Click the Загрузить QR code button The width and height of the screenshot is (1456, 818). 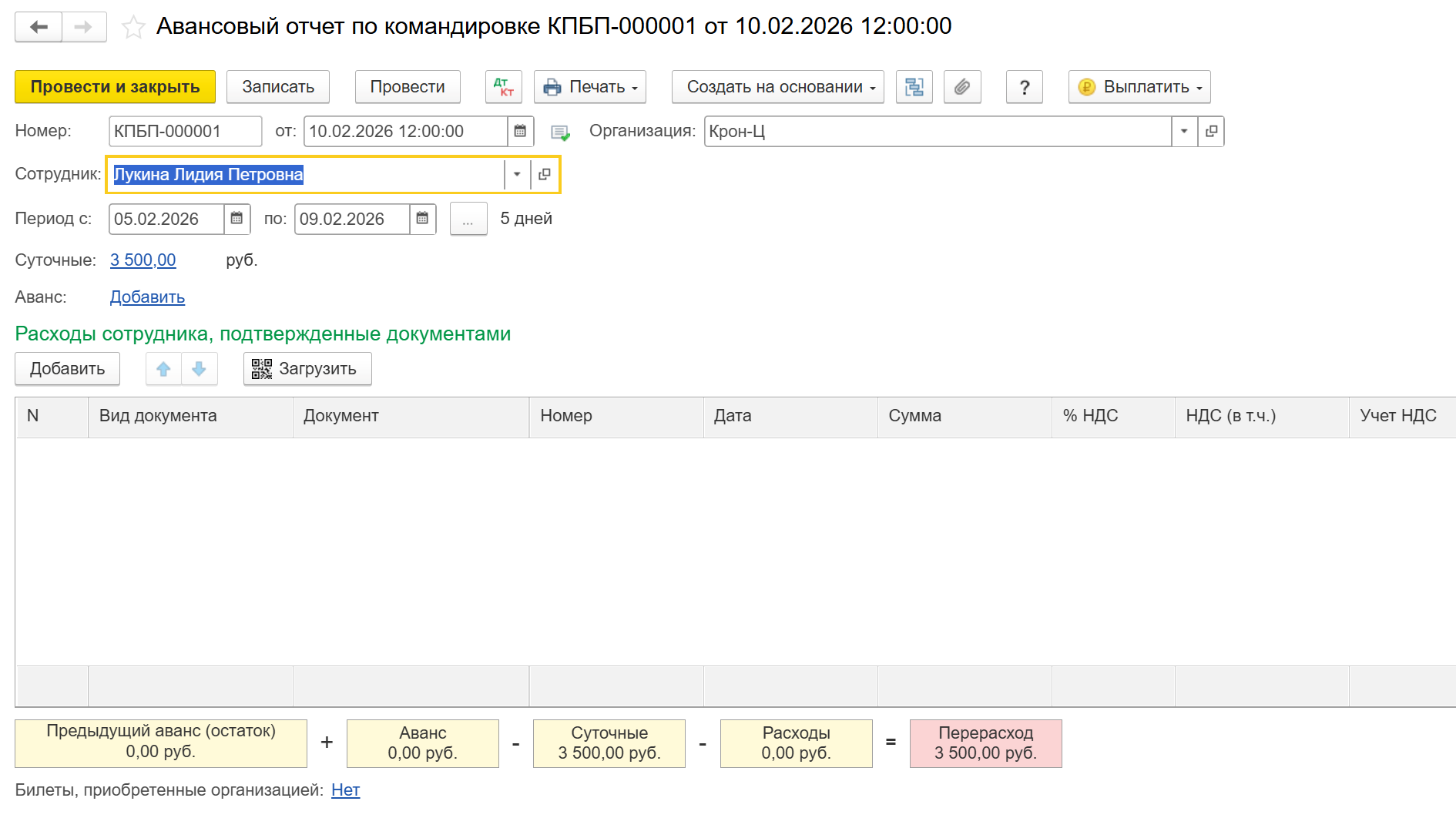click(307, 369)
